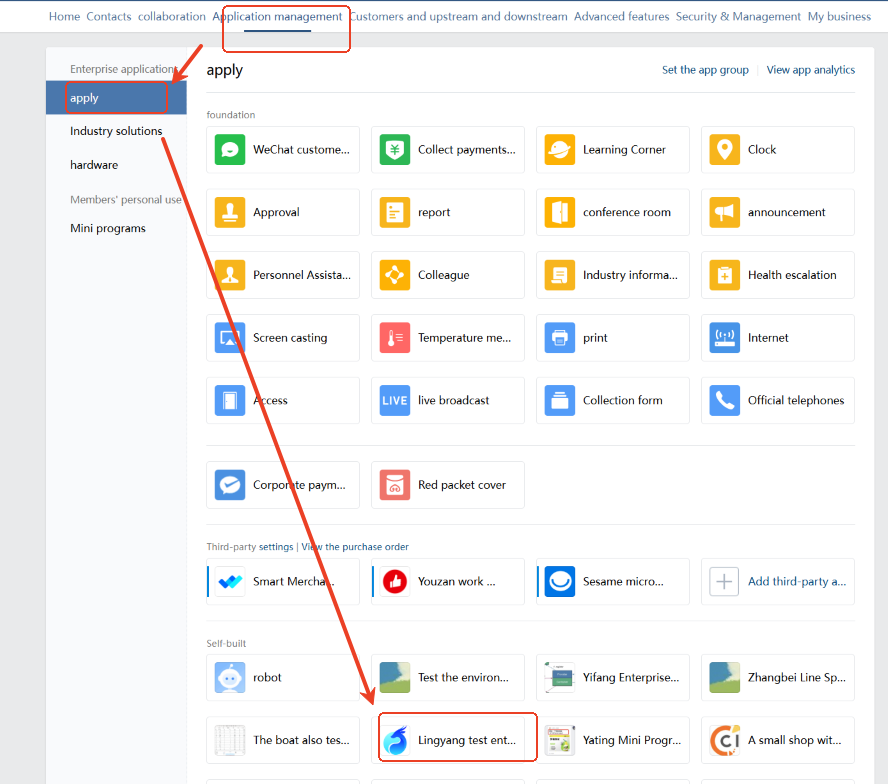Open the Screen casting icon
888x784 pixels.
pos(229,338)
